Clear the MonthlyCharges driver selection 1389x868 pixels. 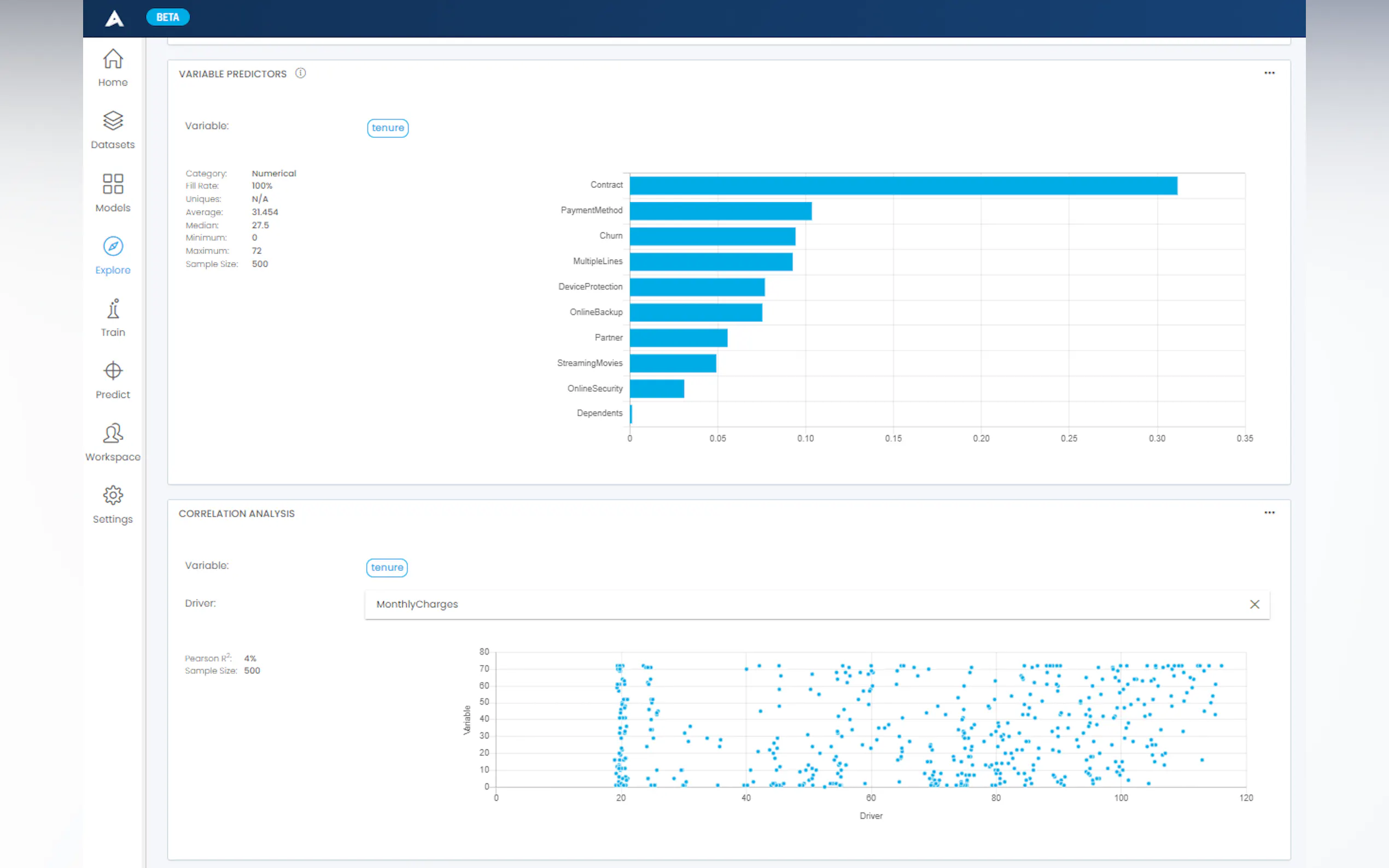(x=1254, y=604)
